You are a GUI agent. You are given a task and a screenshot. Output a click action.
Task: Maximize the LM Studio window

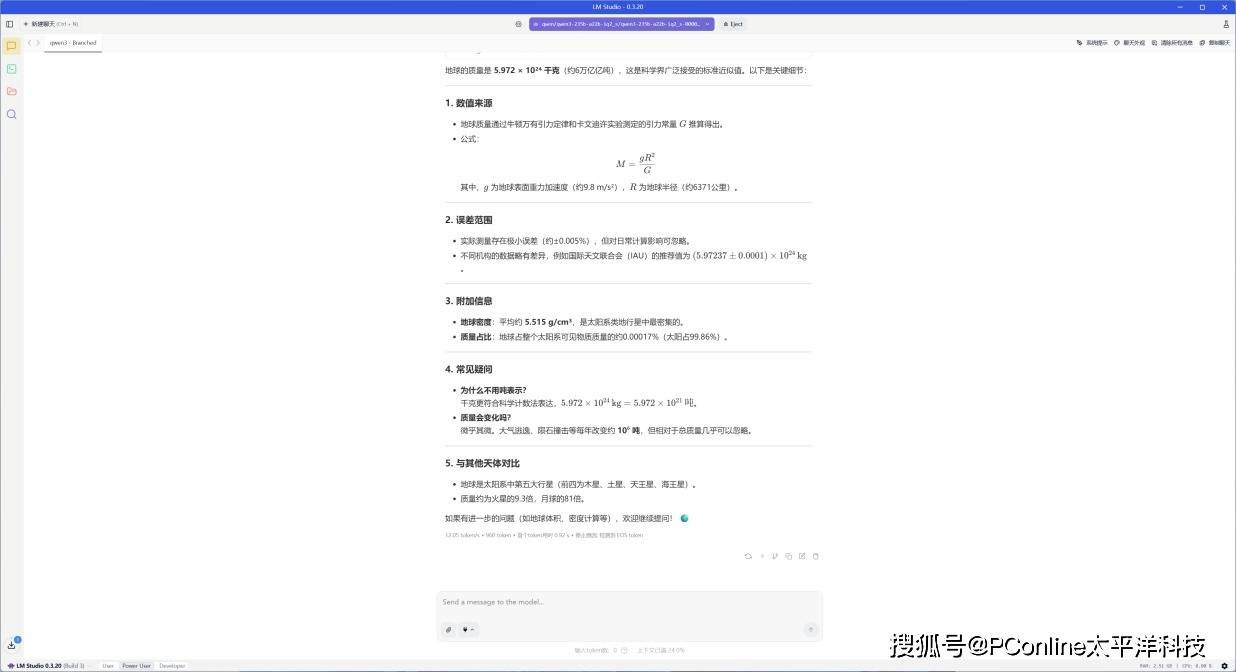tap(1202, 6)
